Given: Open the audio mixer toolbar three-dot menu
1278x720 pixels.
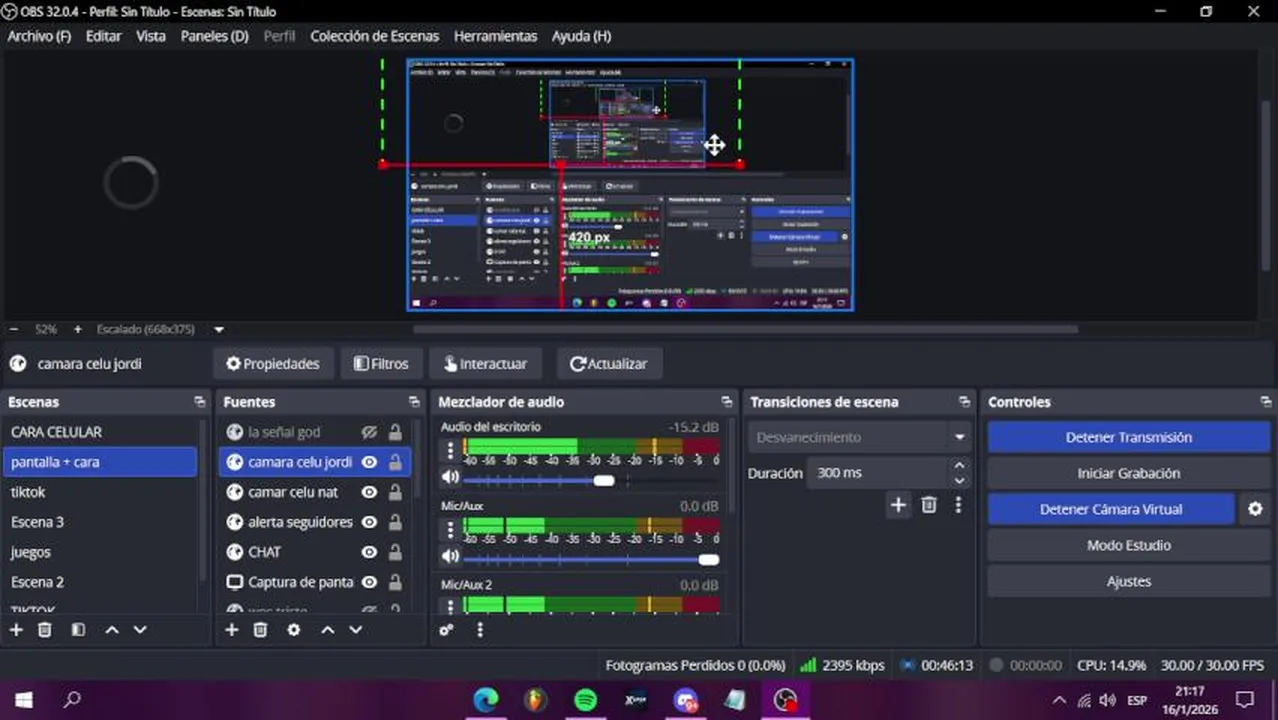Looking at the screenshot, I should (480, 630).
